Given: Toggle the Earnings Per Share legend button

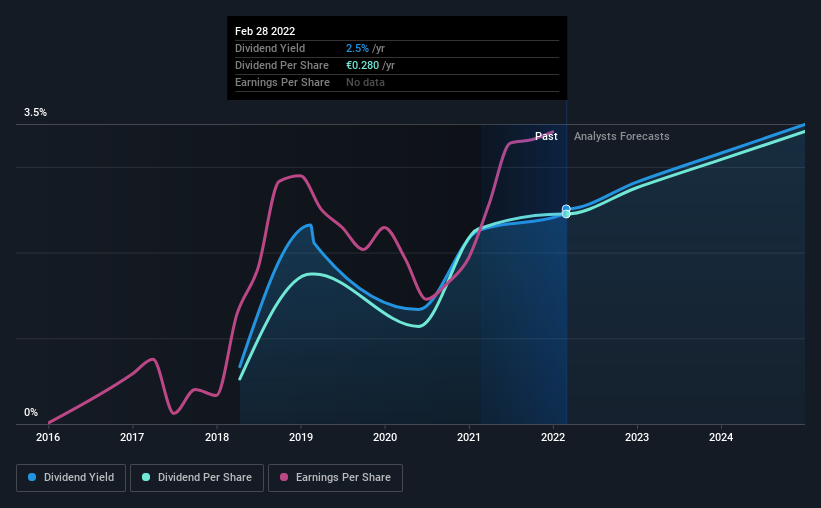Looking at the screenshot, I should pyautogui.click(x=335, y=478).
